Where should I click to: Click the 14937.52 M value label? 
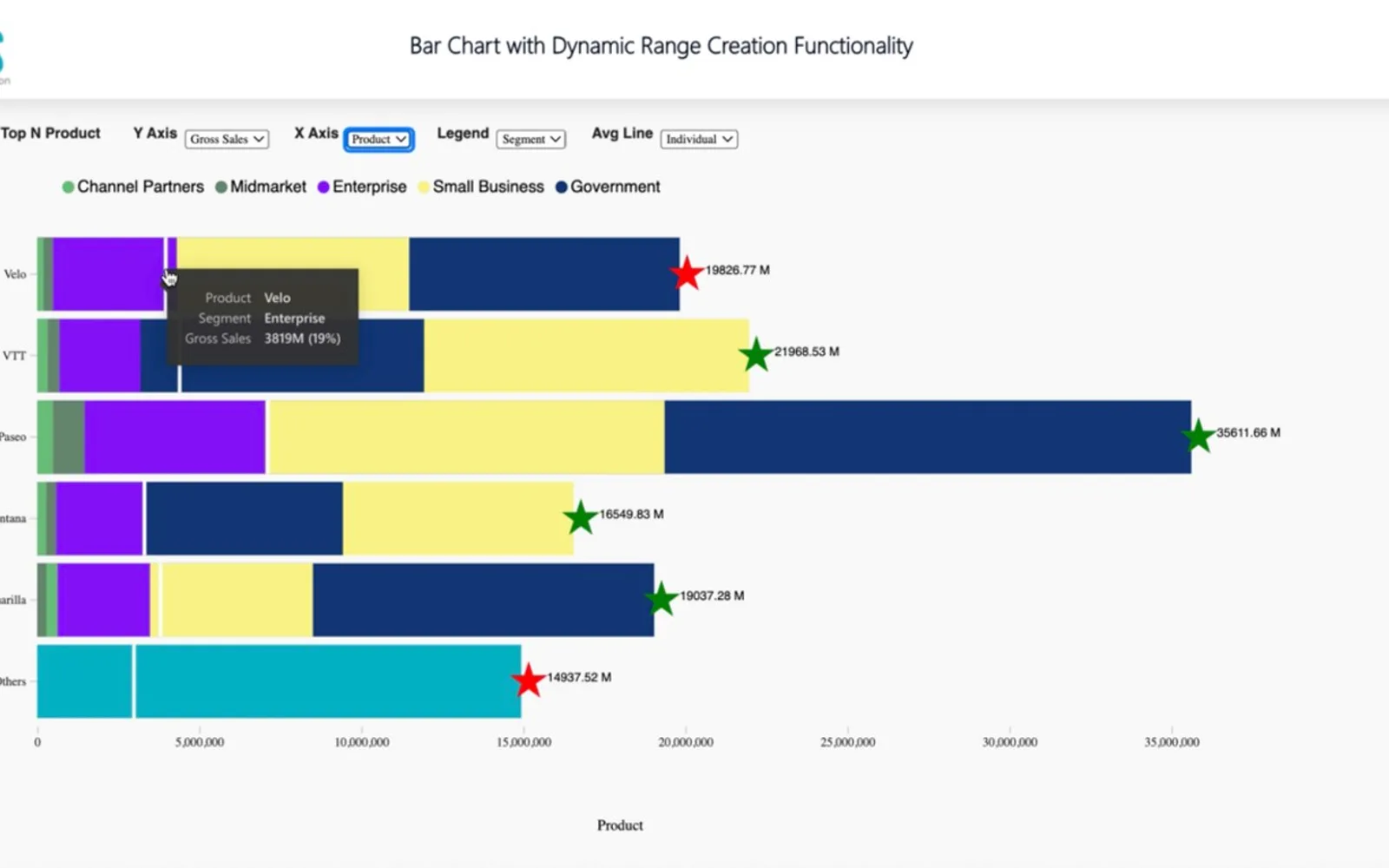coord(579,677)
